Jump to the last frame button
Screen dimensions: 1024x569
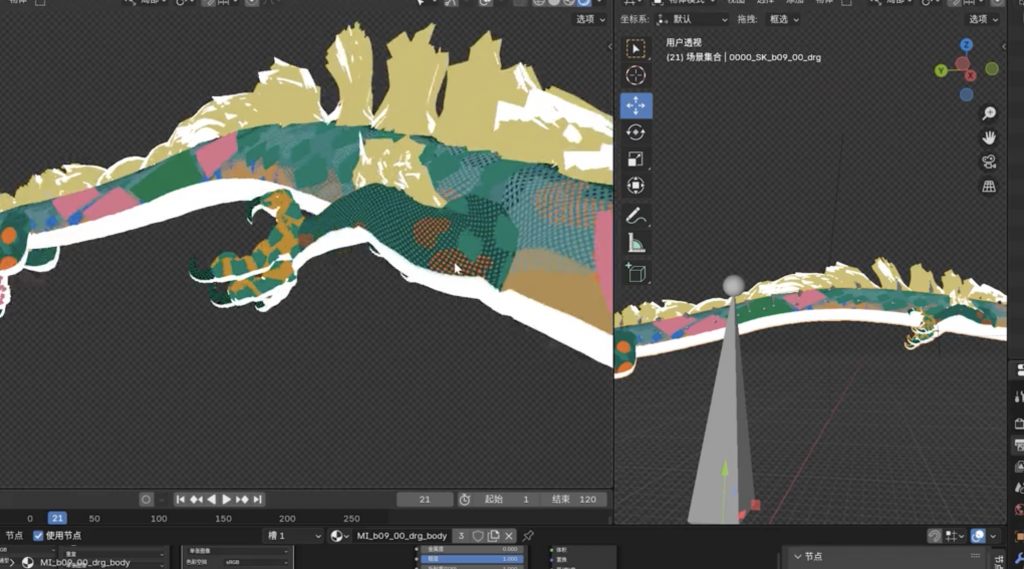258,499
